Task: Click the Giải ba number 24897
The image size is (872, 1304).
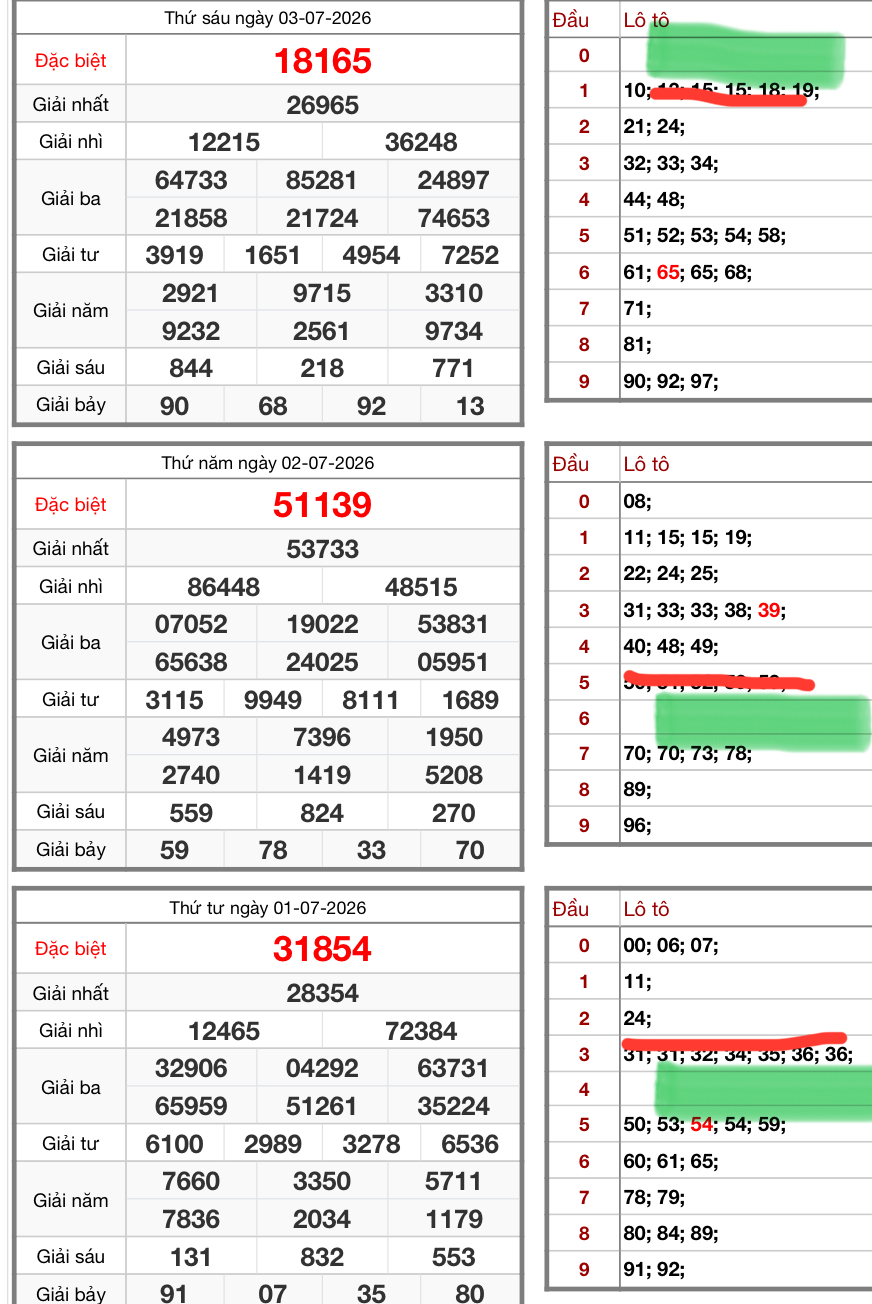Action: click(x=453, y=180)
